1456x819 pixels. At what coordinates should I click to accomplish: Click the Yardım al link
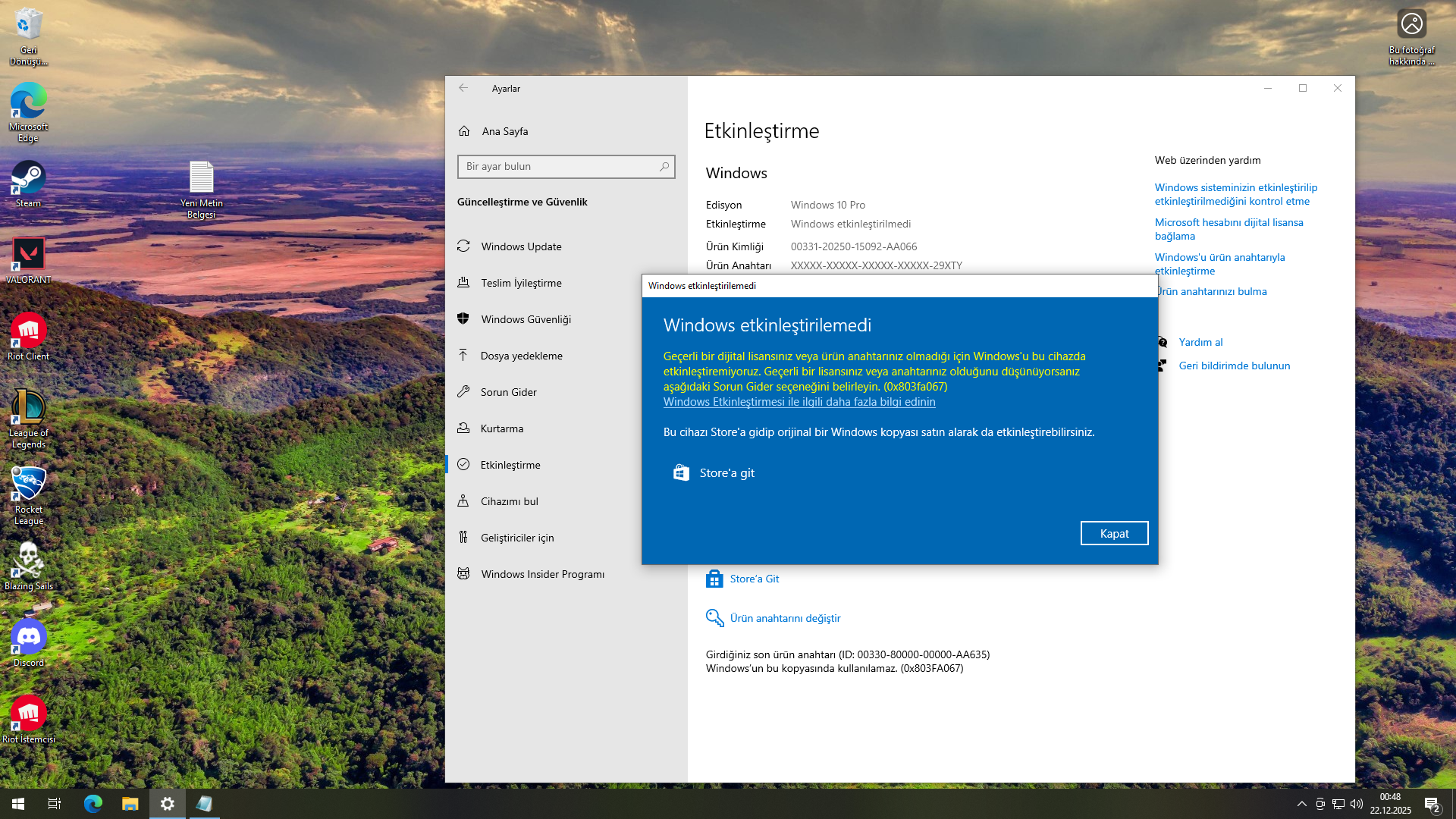coord(1200,342)
